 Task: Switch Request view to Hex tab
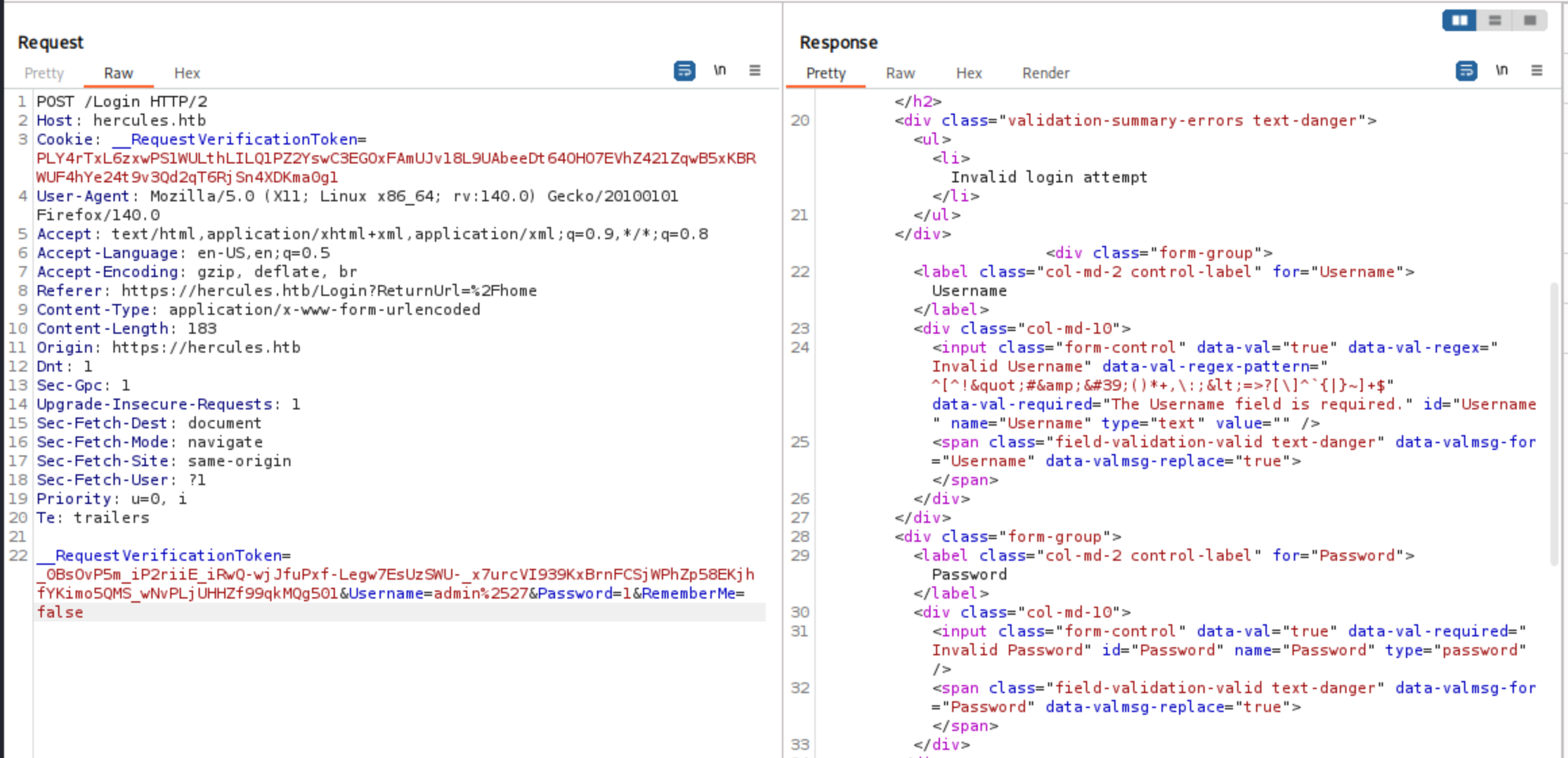(x=187, y=73)
